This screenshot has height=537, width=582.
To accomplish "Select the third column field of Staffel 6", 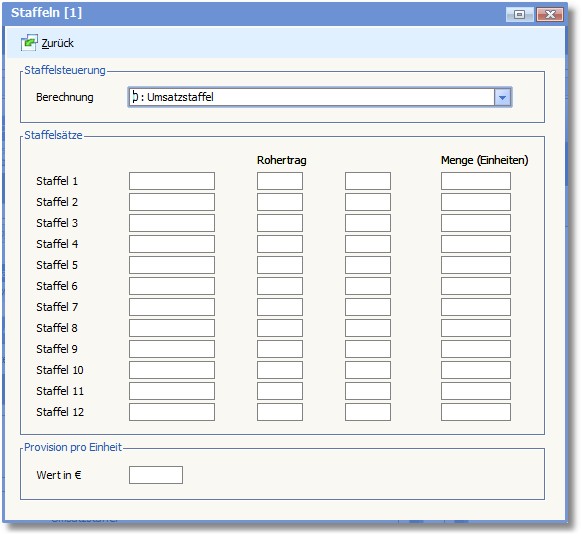I will click(368, 286).
